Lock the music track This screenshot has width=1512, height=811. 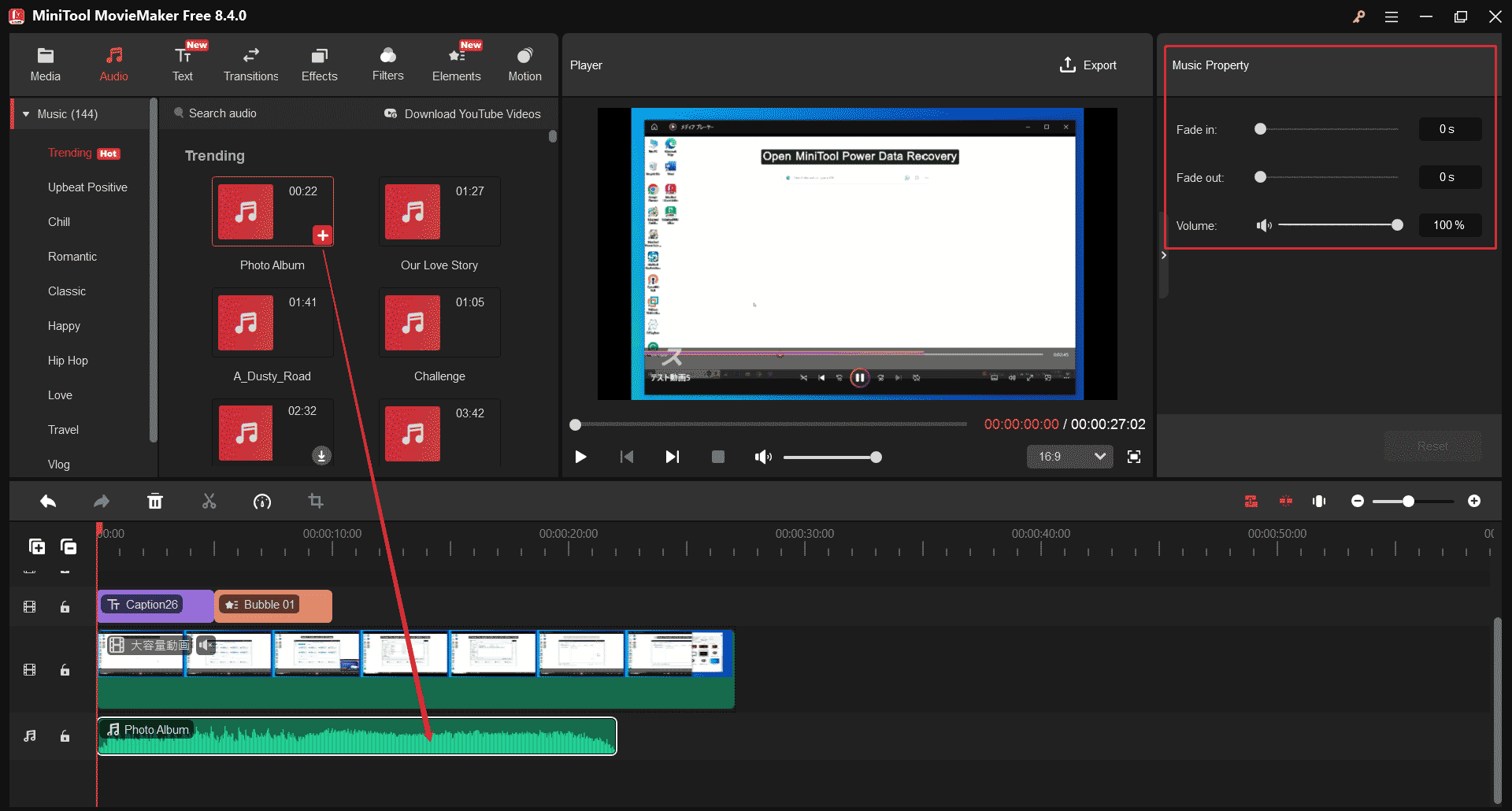pos(65,736)
